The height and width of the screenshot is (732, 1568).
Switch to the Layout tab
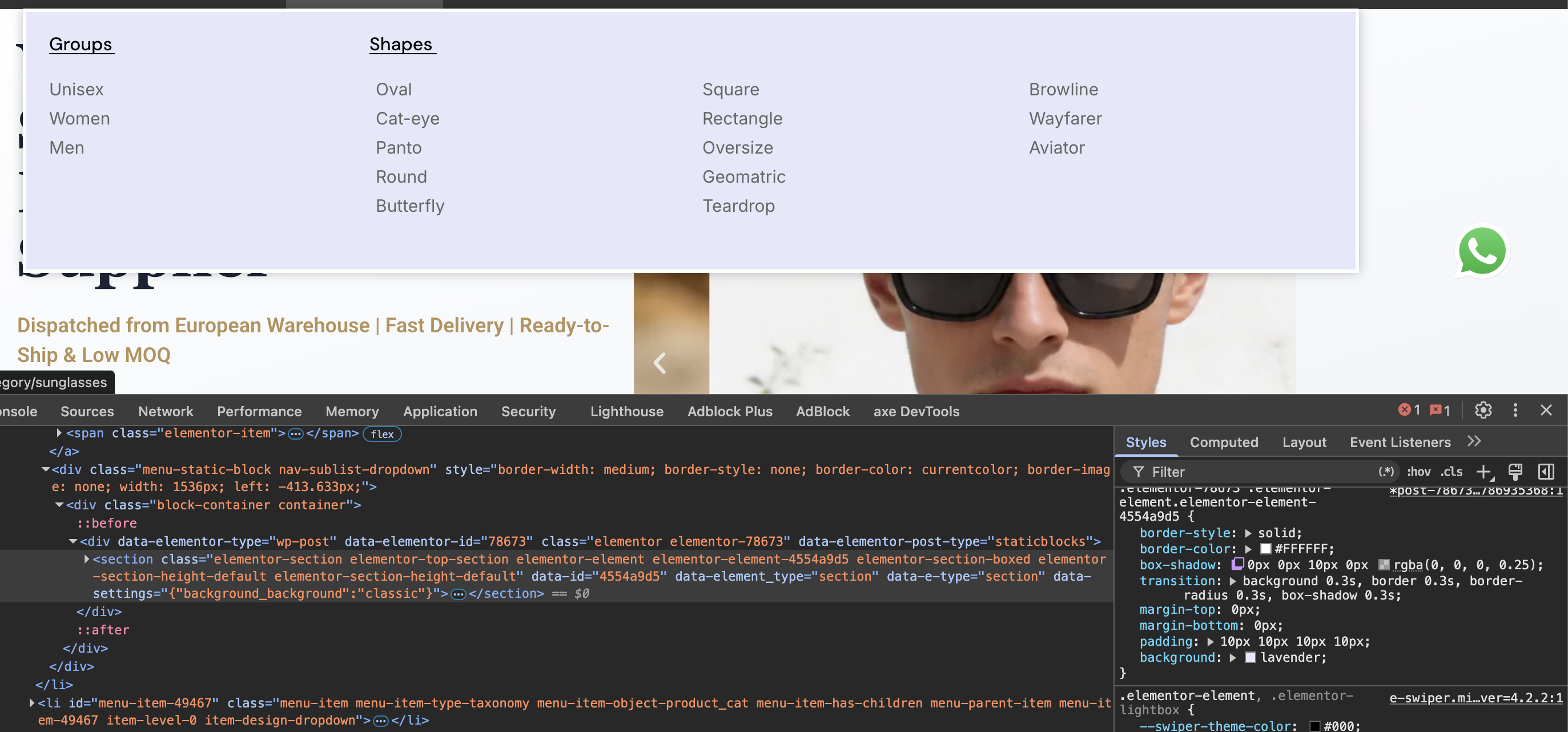1304,443
